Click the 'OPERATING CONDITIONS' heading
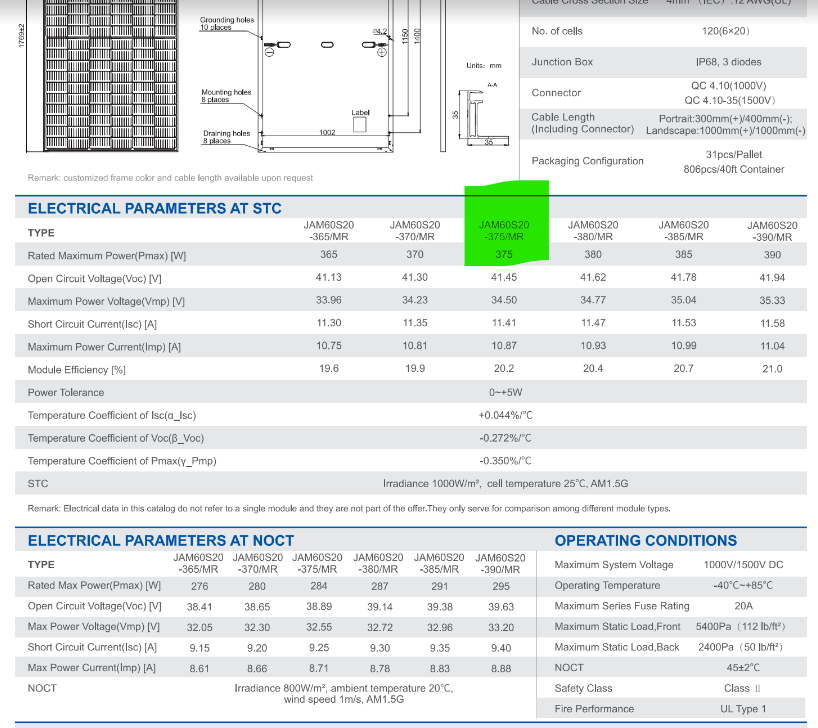 [x=645, y=541]
